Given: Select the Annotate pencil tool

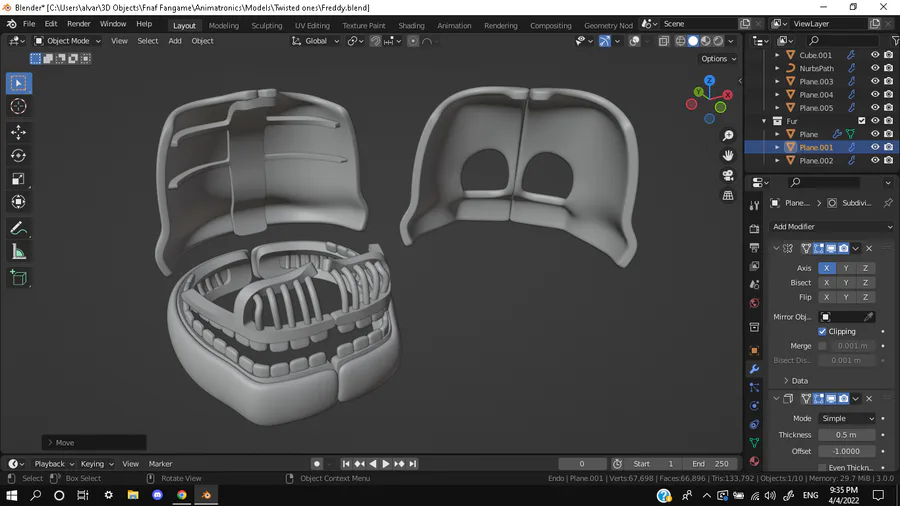Looking at the screenshot, I should click(x=18, y=229).
